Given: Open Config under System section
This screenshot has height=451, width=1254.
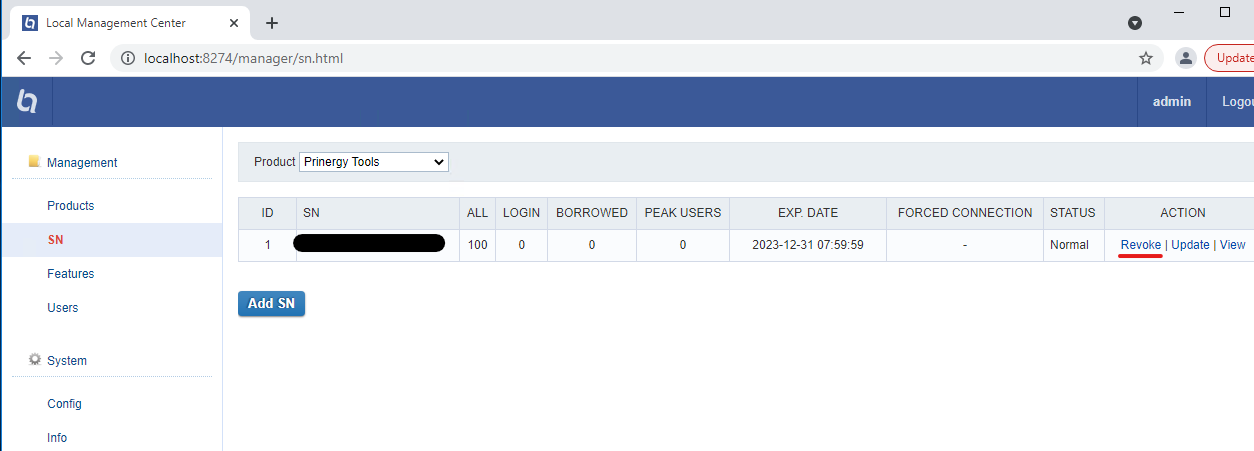Looking at the screenshot, I should [x=64, y=404].
